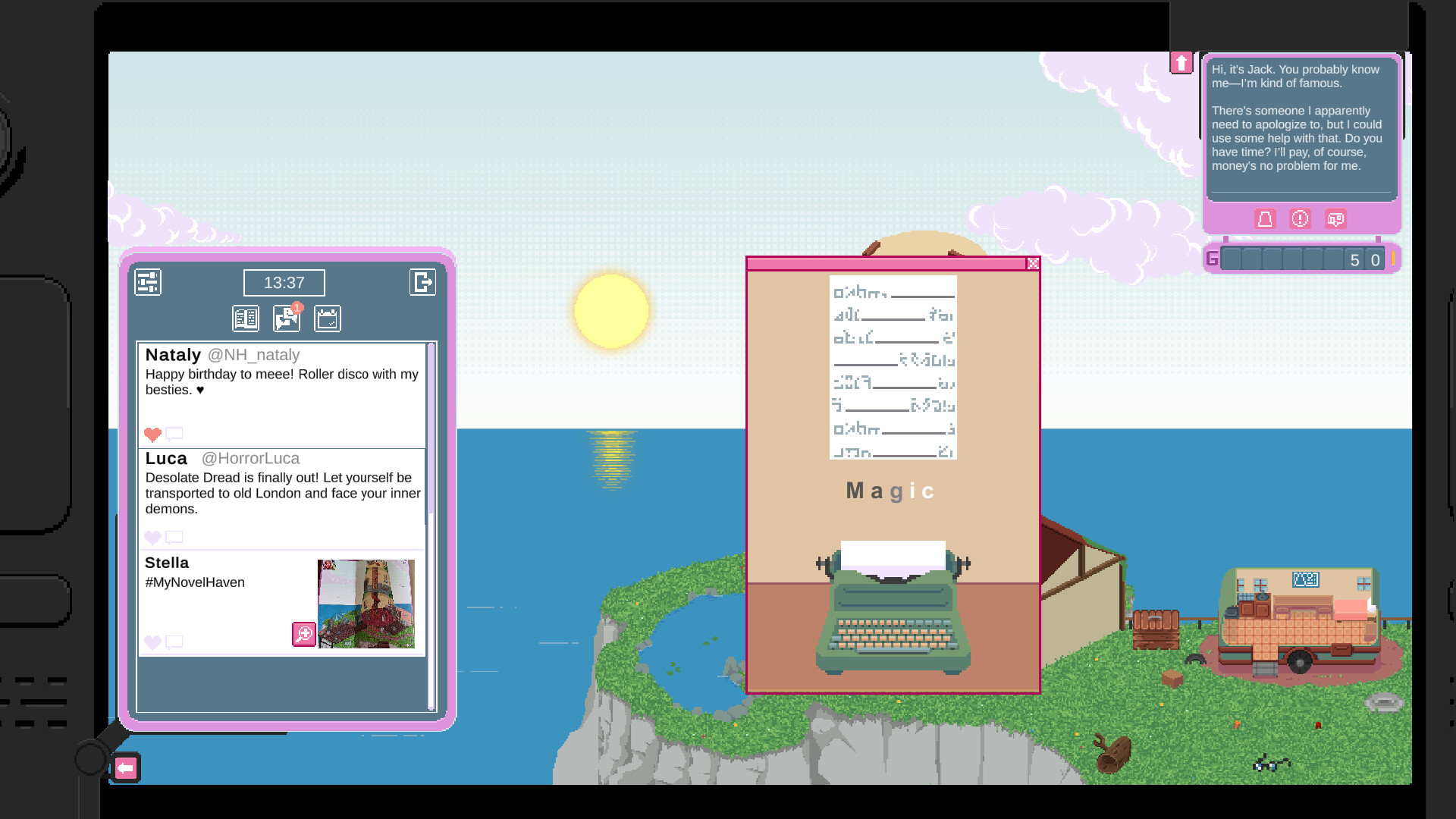Select the contacts book icon

tap(245, 318)
